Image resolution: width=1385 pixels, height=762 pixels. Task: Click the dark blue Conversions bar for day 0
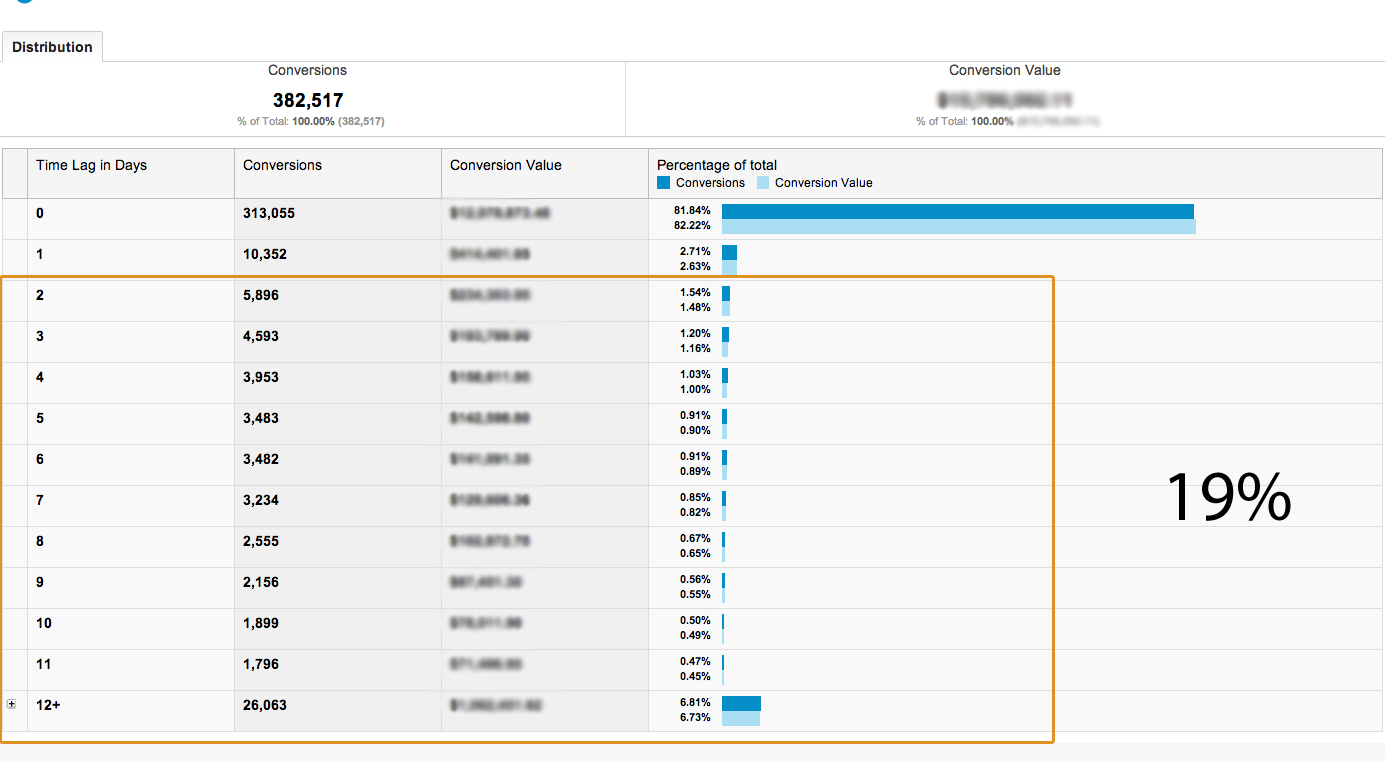(x=957, y=211)
